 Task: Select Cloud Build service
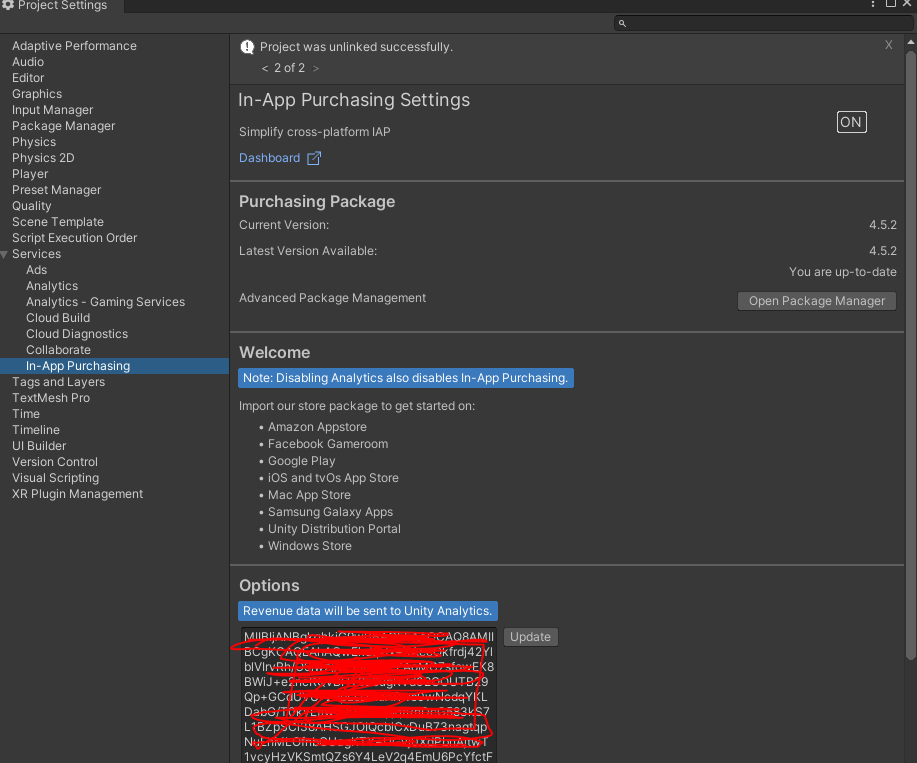(x=58, y=317)
